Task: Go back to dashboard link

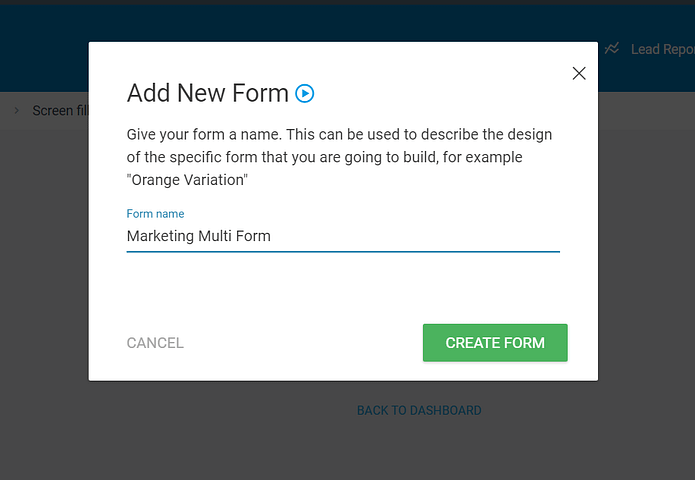Action: pyautogui.click(x=419, y=410)
